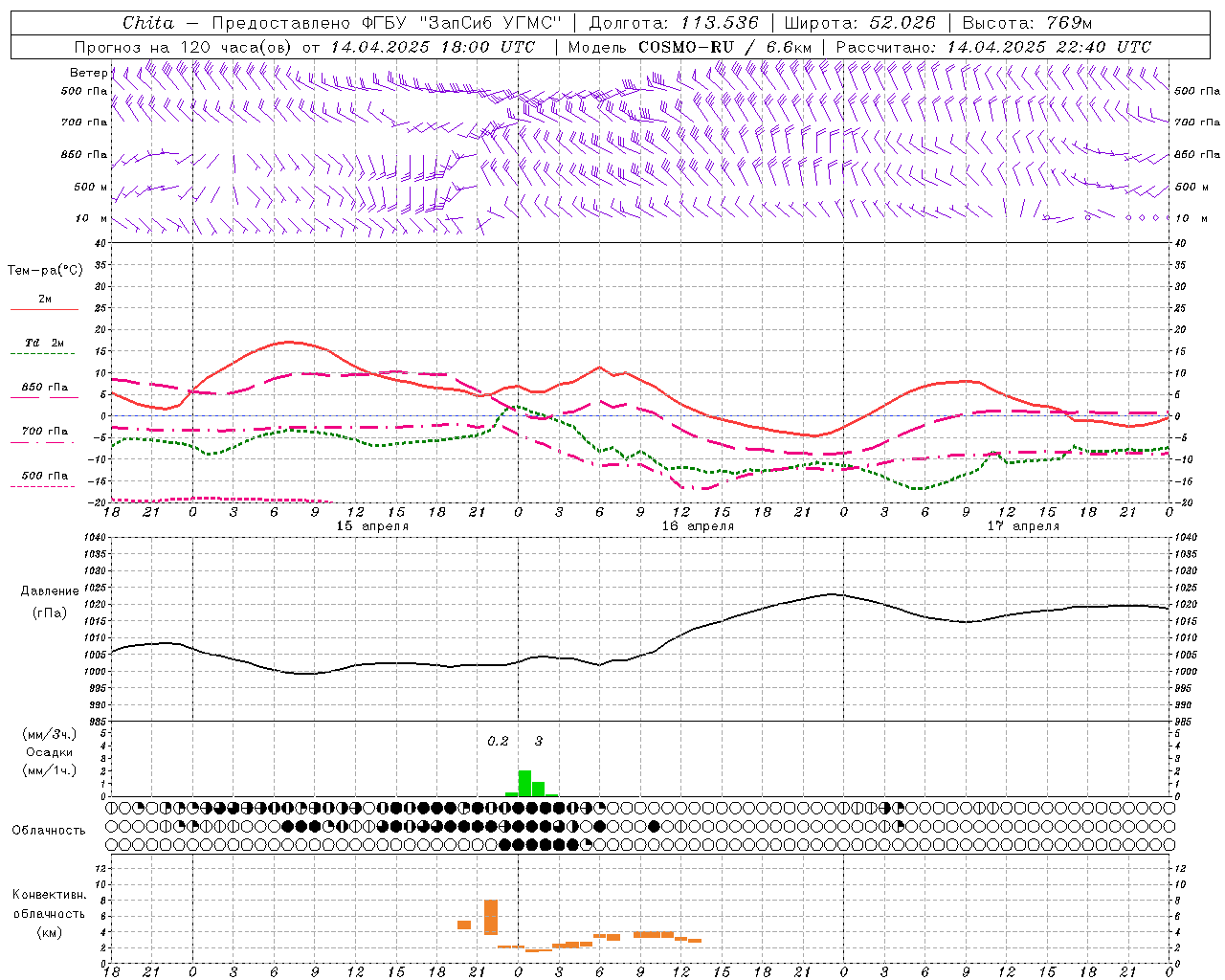Select the latitude value "Широта: 52.026"

tap(859, 23)
